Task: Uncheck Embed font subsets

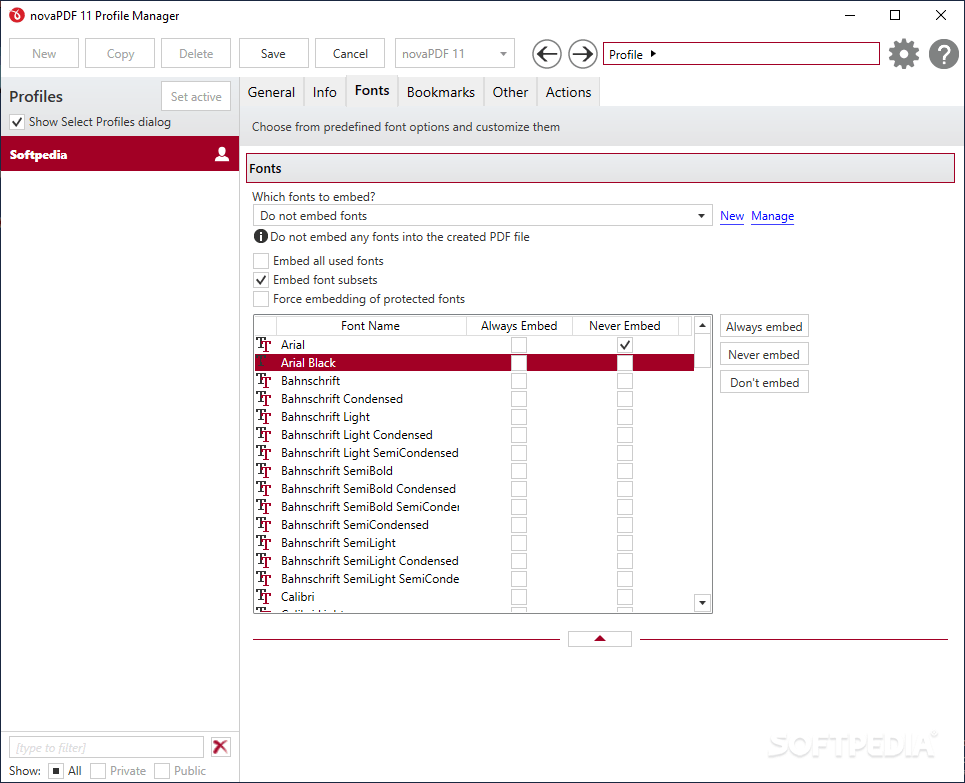Action: pos(261,280)
